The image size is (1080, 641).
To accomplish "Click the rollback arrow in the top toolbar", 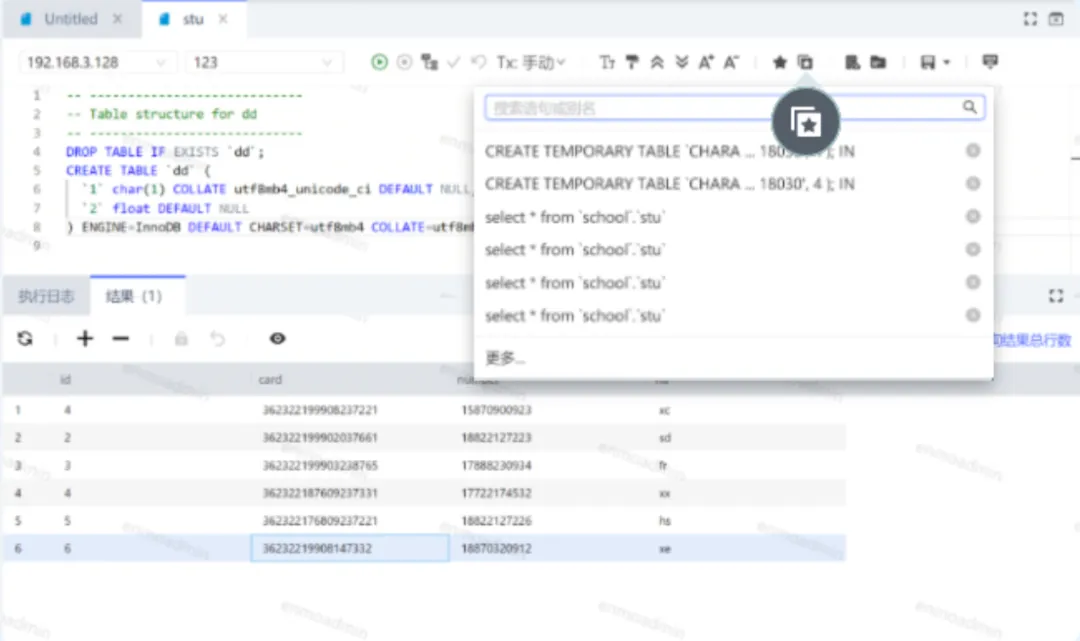I will [x=479, y=63].
